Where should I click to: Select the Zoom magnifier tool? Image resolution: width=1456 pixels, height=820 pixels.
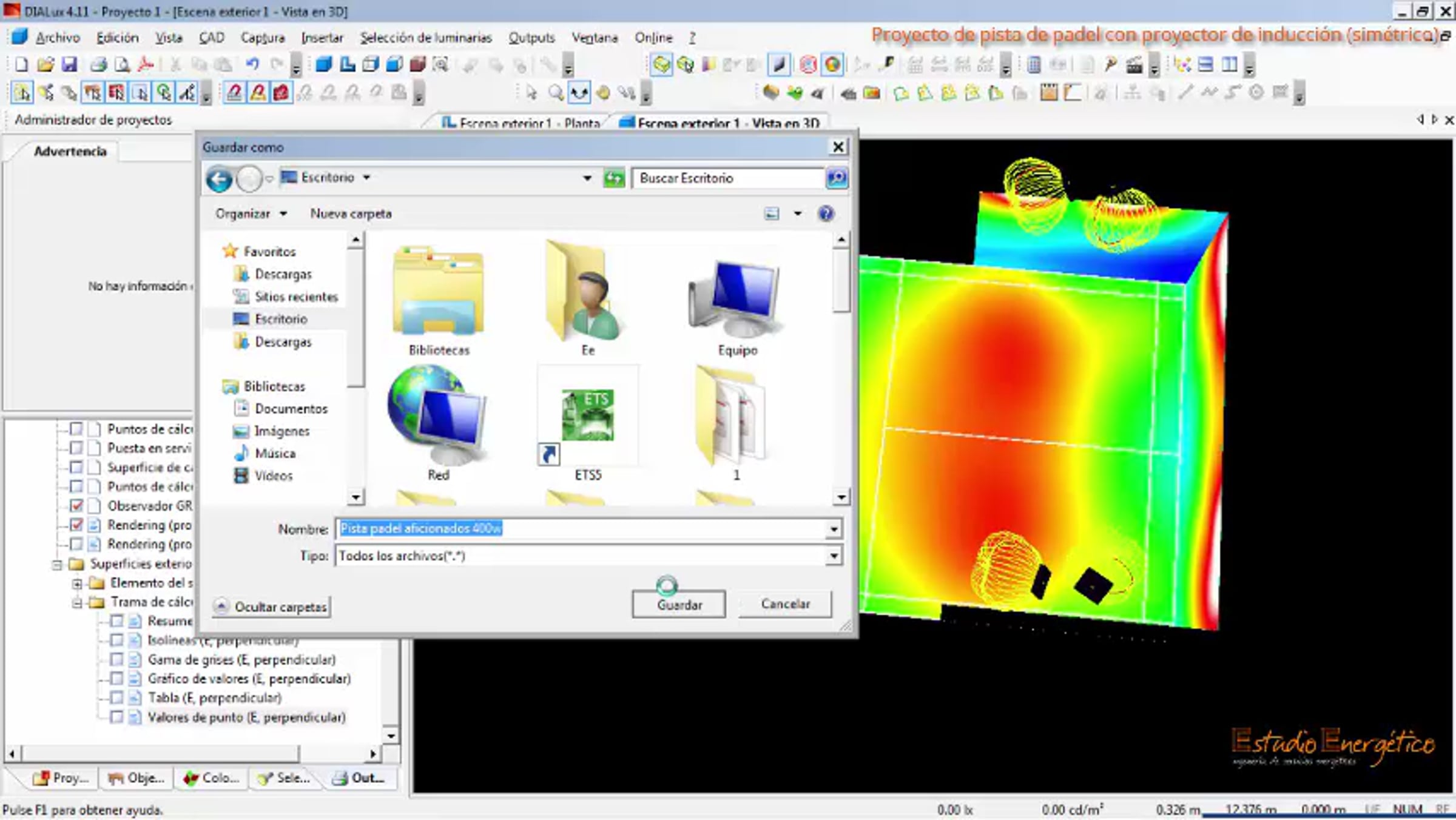(555, 93)
